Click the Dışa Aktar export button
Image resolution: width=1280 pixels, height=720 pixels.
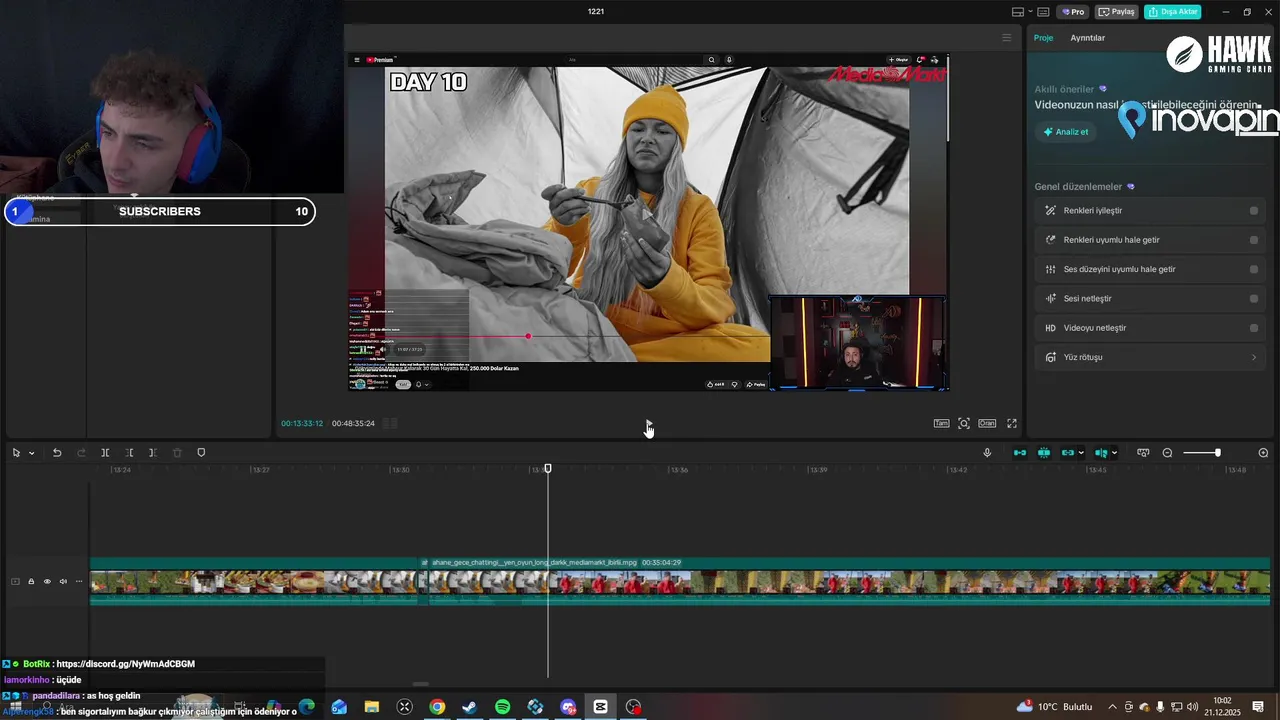pyautogui.click(x=1173, y=12)
